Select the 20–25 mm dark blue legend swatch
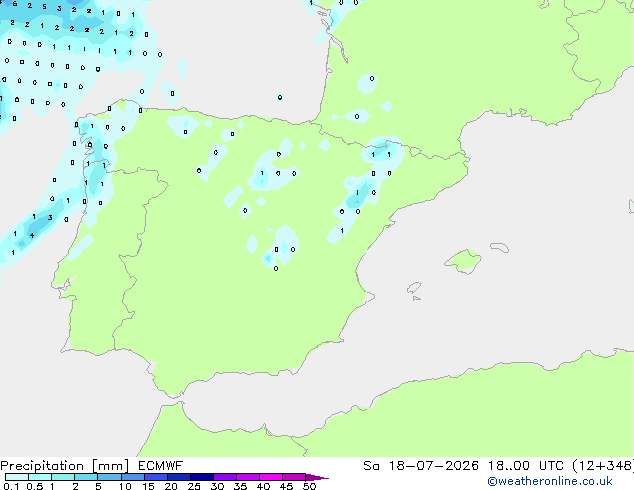 point(178,477)
